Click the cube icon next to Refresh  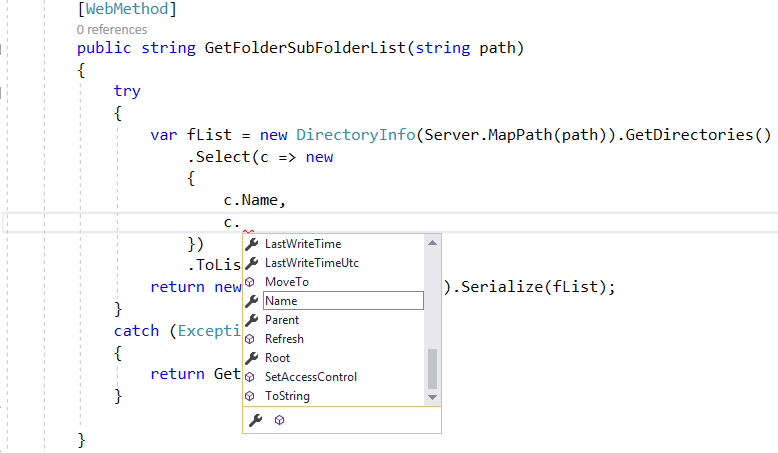pos(252,339)
